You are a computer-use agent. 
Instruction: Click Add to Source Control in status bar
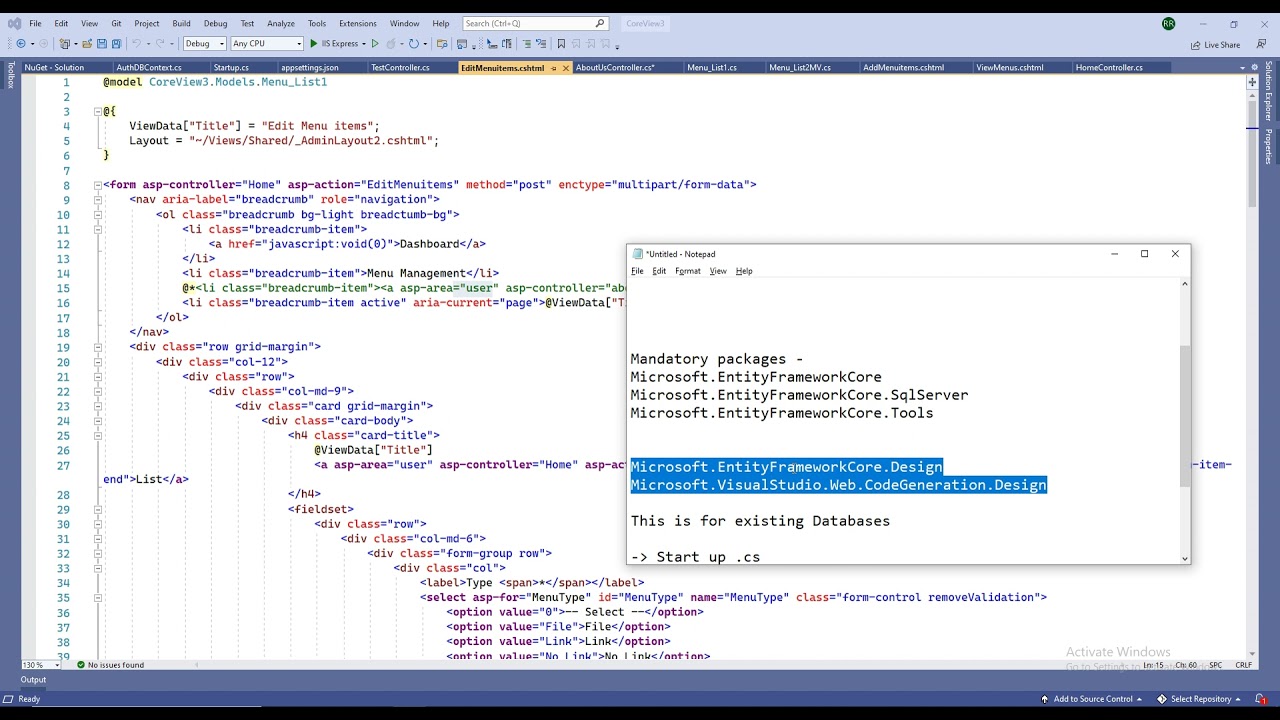point(1093,699)
